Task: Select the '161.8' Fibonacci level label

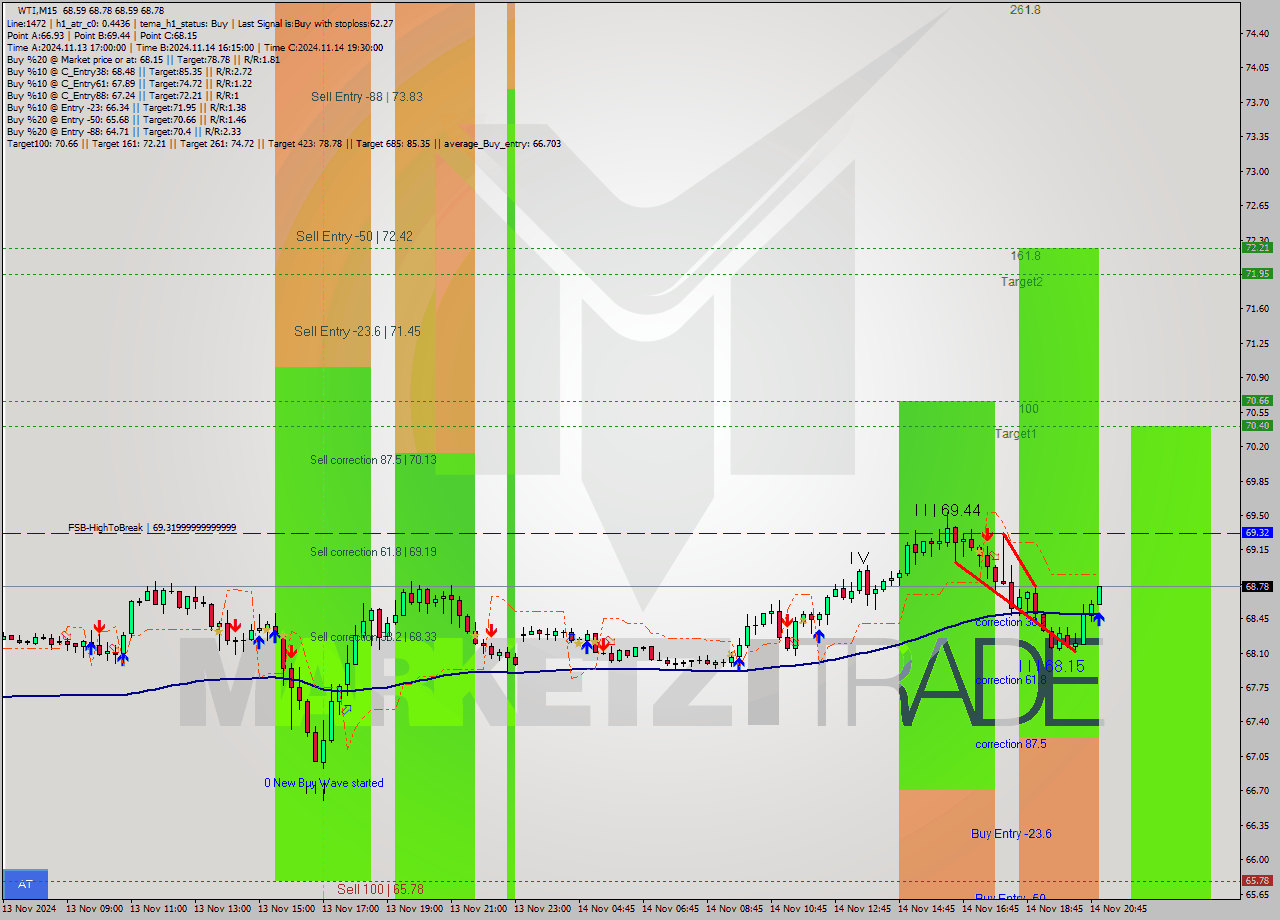Action: pos(1025,256)
